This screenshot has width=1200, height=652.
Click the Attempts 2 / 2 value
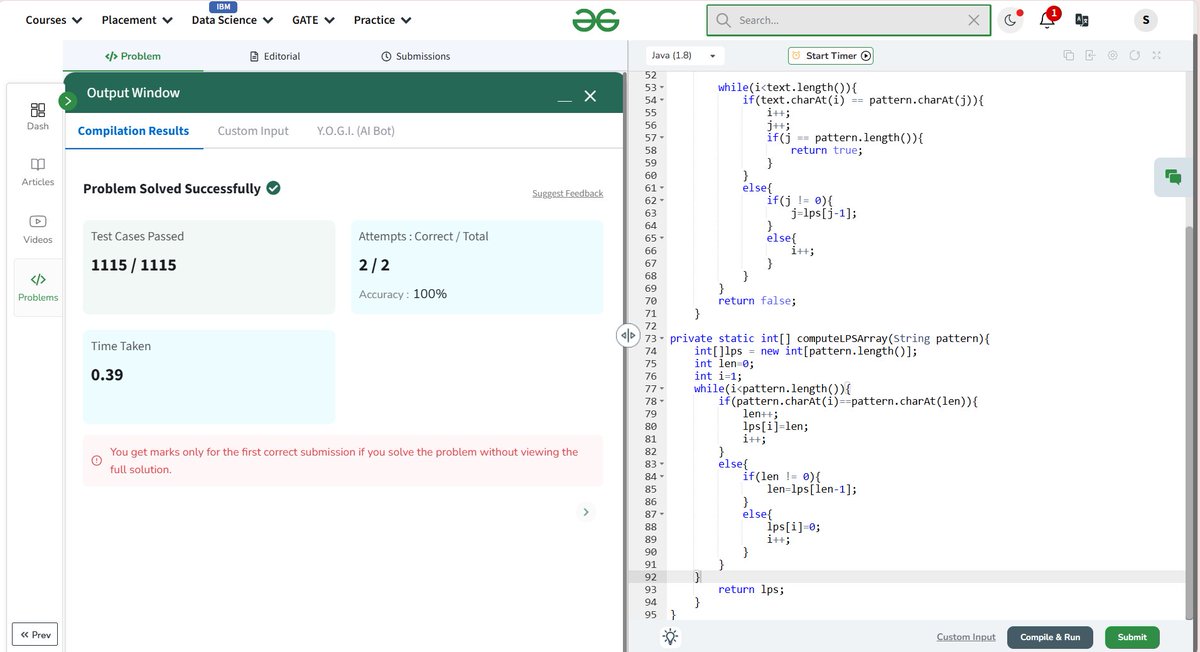[374, 265]
